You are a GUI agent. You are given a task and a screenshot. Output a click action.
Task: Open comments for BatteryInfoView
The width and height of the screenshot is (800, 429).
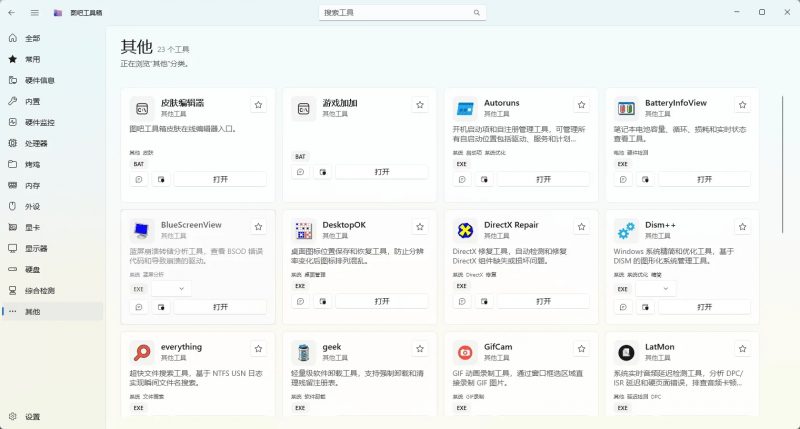623,180
